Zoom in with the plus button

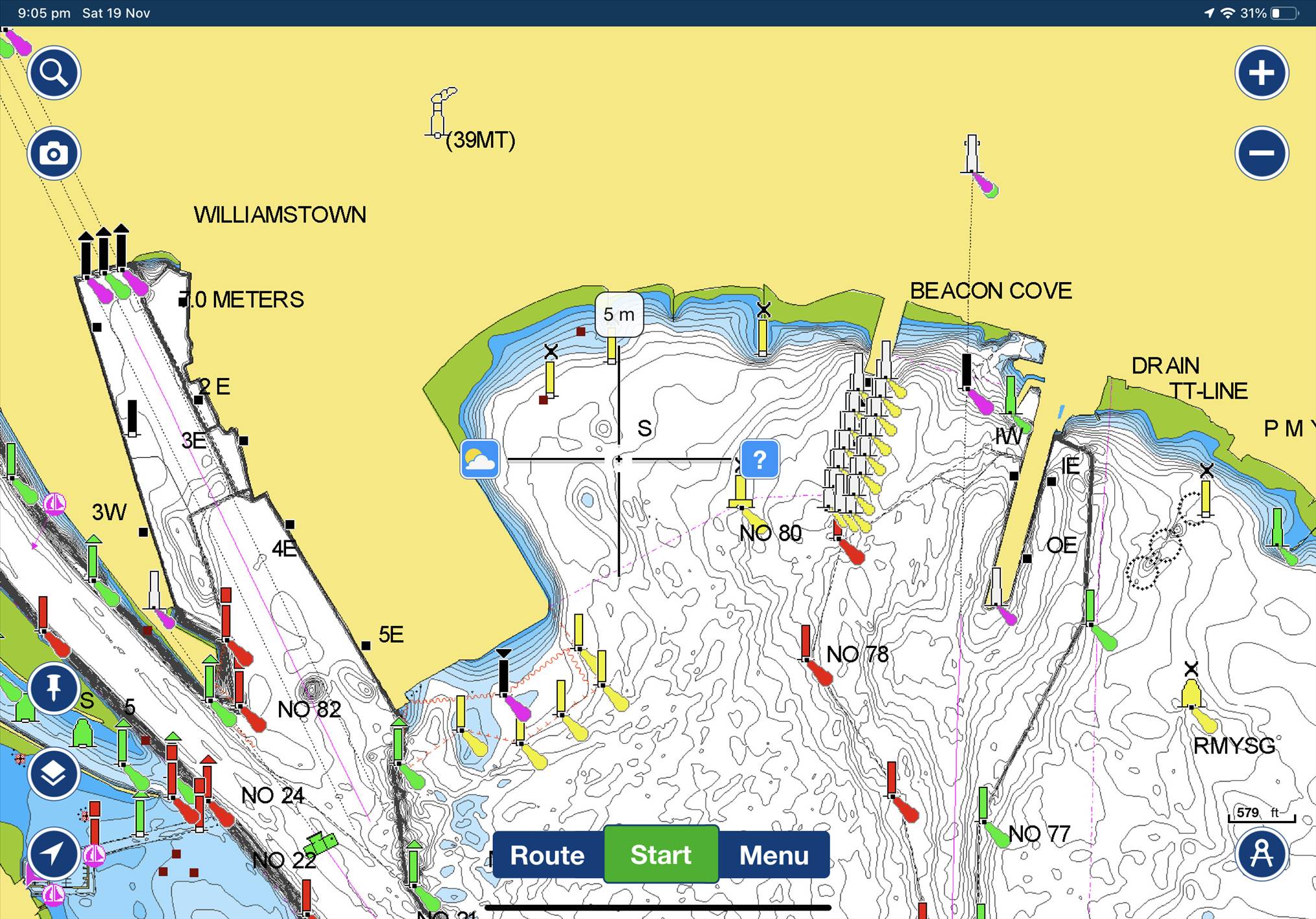[1261, 73]
